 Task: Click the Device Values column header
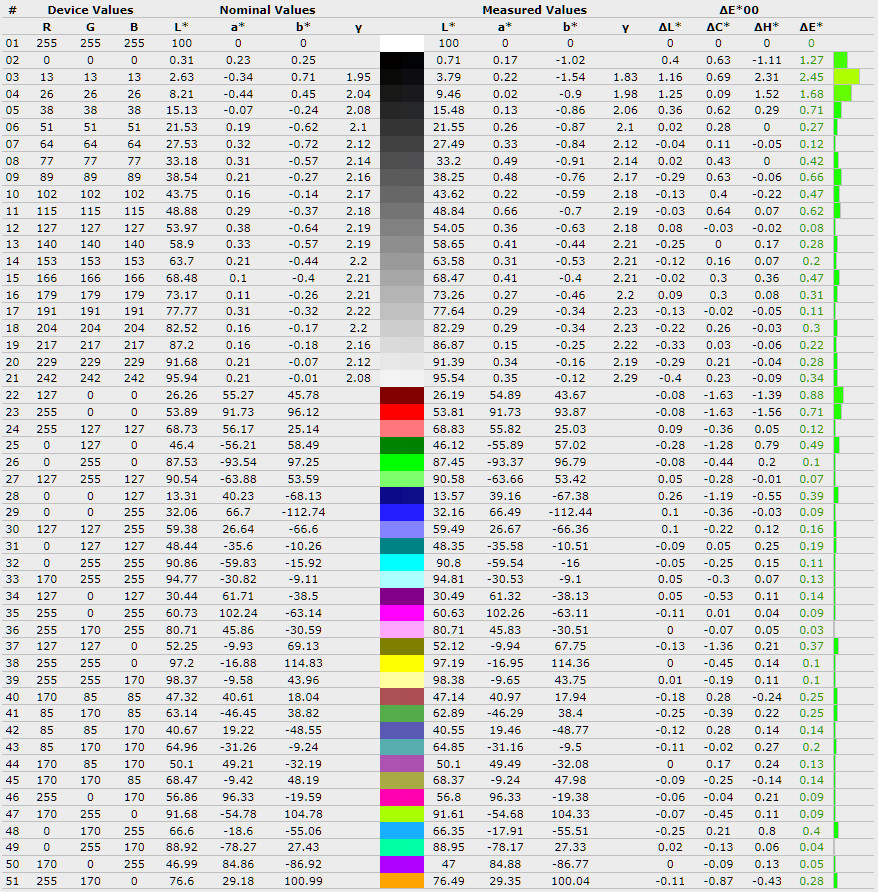90,10
